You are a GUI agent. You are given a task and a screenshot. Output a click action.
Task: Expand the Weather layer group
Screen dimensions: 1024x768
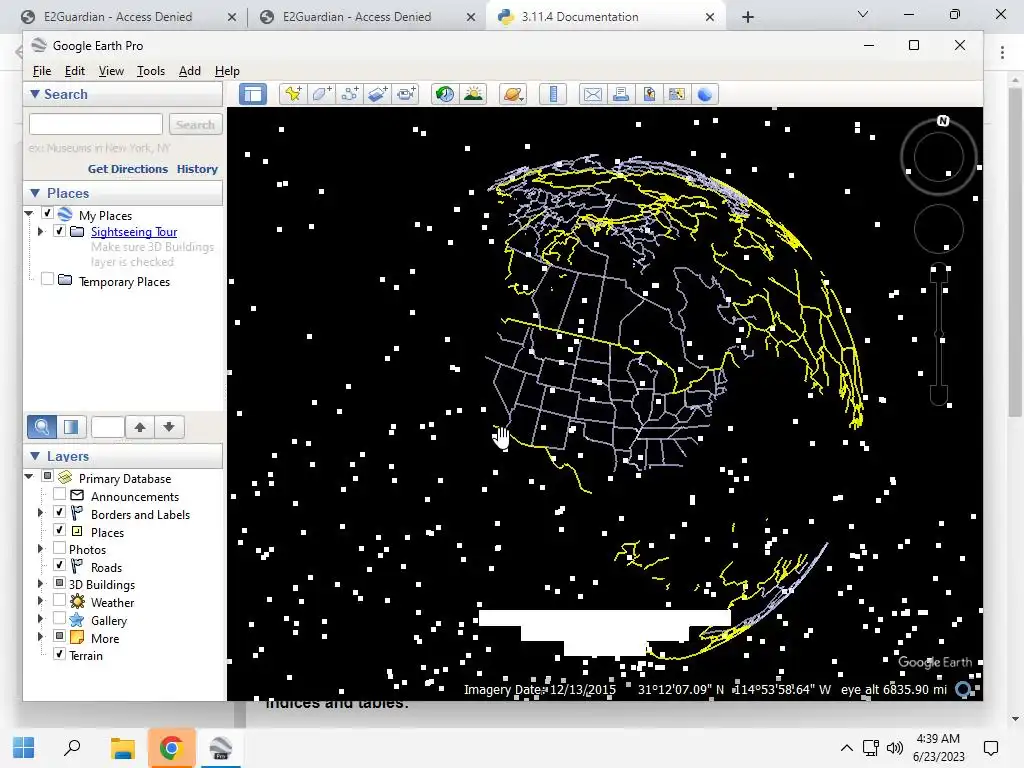point(40,601)
